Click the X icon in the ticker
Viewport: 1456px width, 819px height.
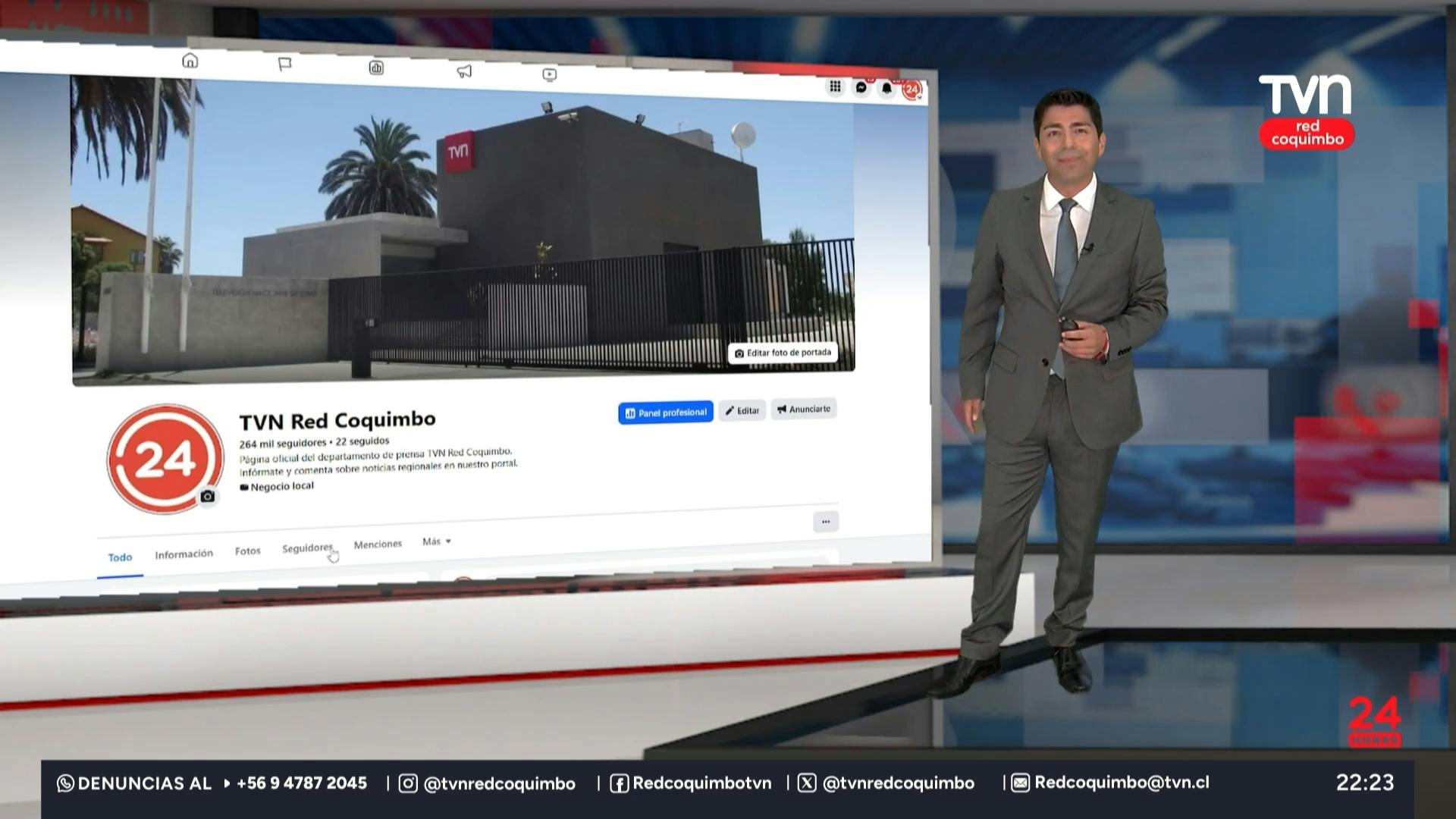[807, 783]
